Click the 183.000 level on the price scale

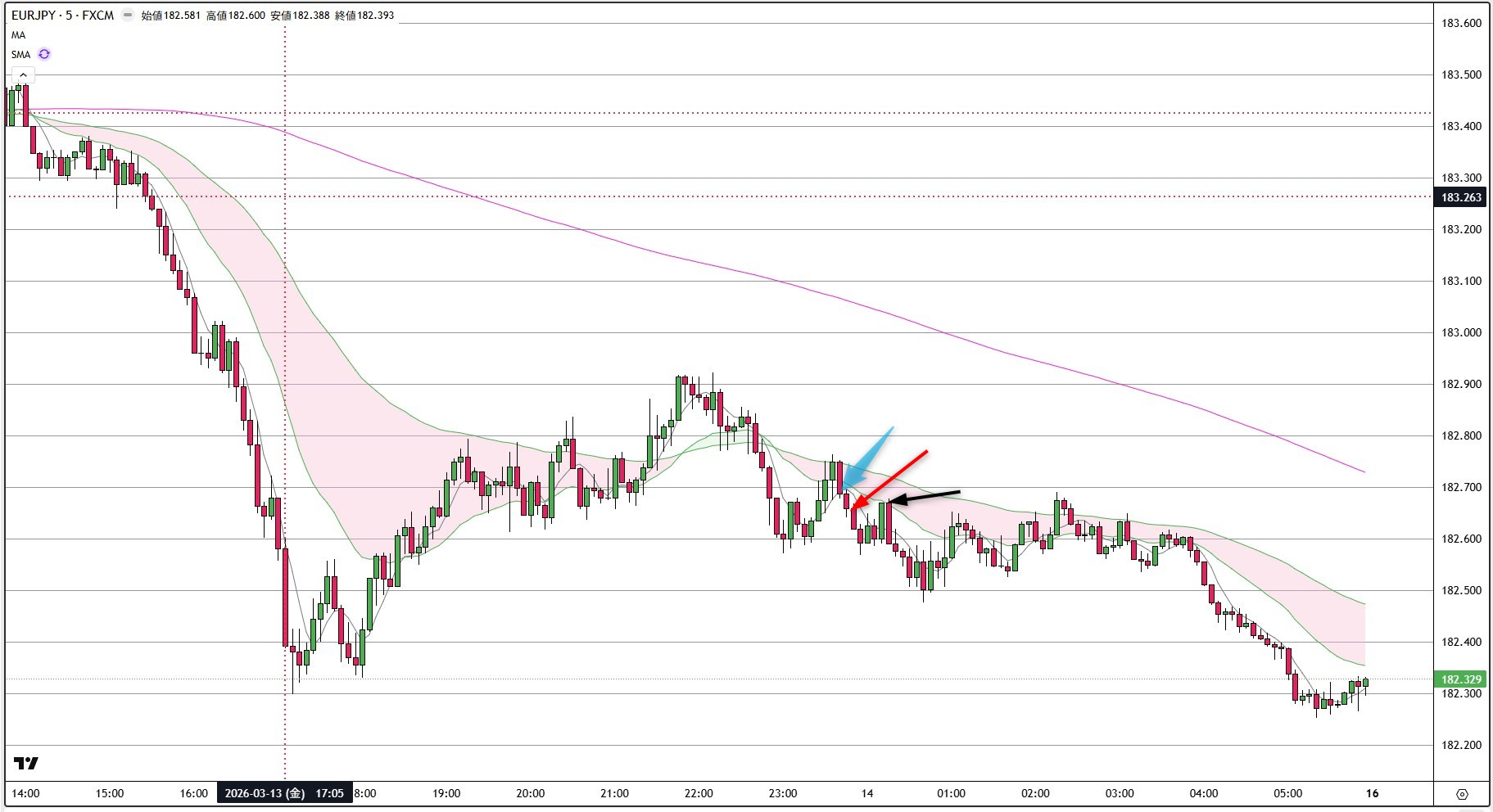coord(1461,333)
